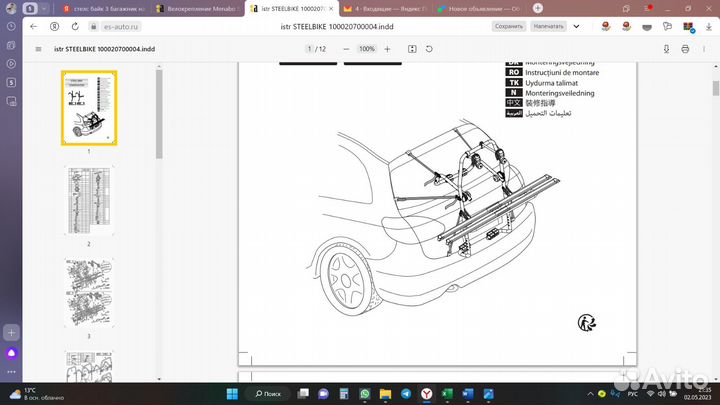Zoom in on the PDF document

387,48
